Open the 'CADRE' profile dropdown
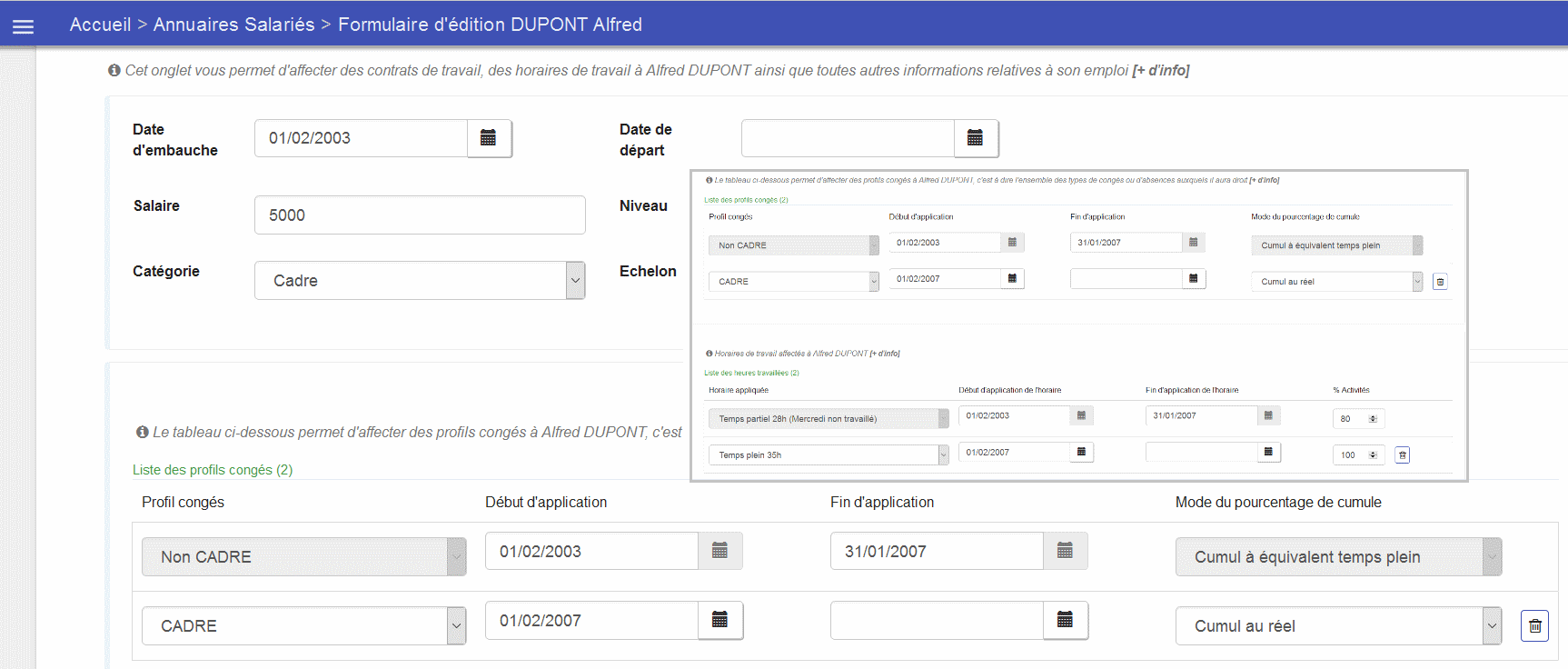 [303, 625]
